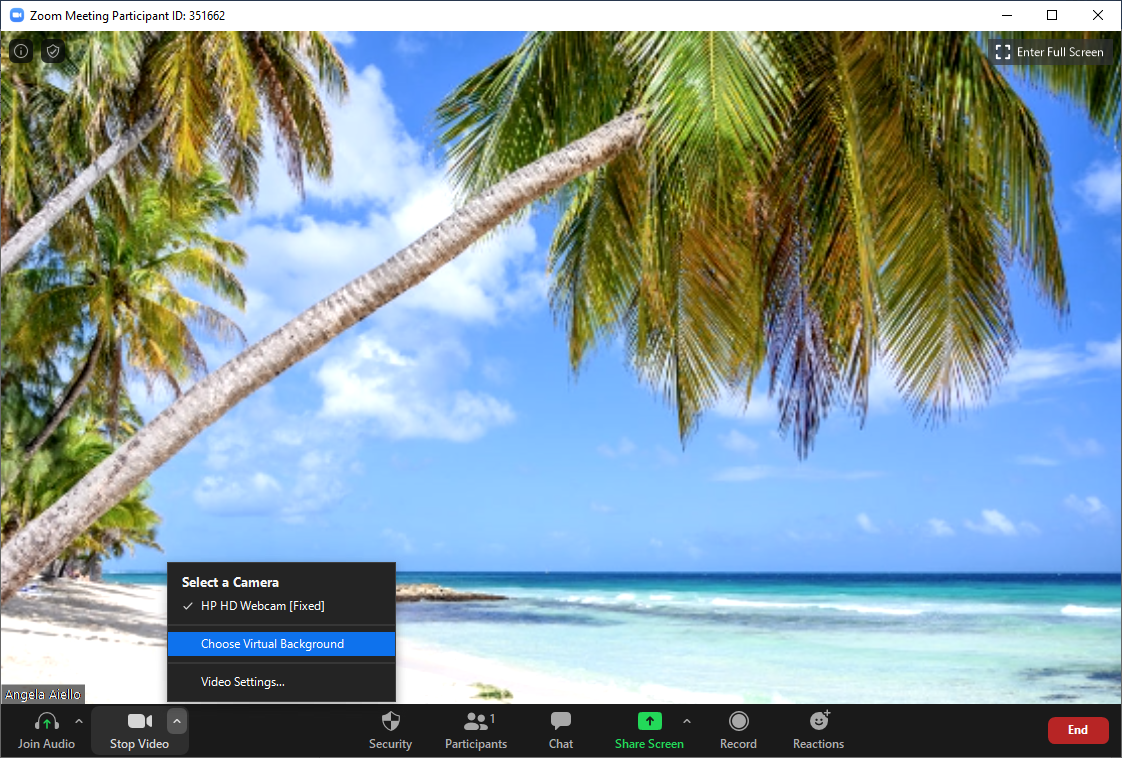This screenshot has width=1122, height=758.
Task: Collapse the video options arrow beside Stop Video
Action: pyautogui.click(x=177, y=721)
